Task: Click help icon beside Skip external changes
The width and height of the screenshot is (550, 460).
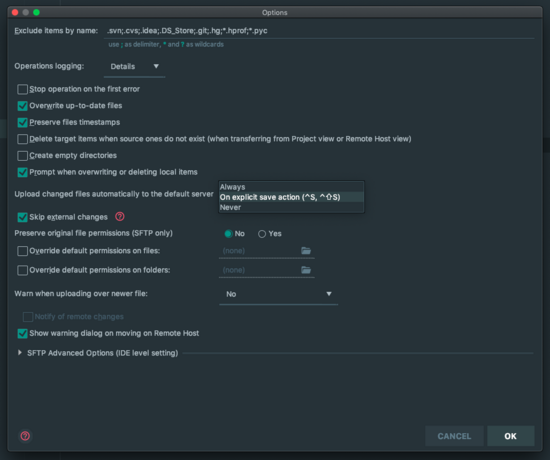Action: point(120,216)
